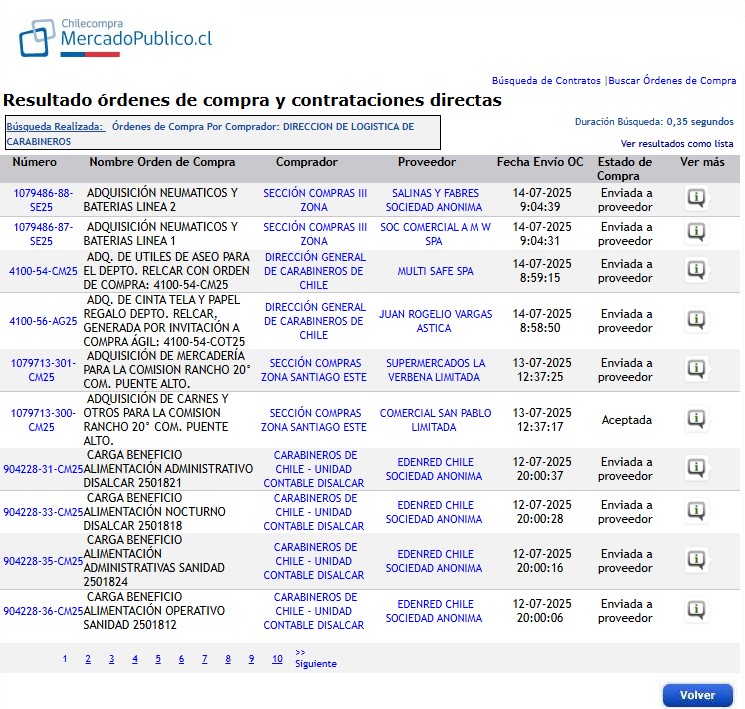
Task: Open order number 1079486-87-SE25
Action: pyautogui.click(x=43, y=234)
